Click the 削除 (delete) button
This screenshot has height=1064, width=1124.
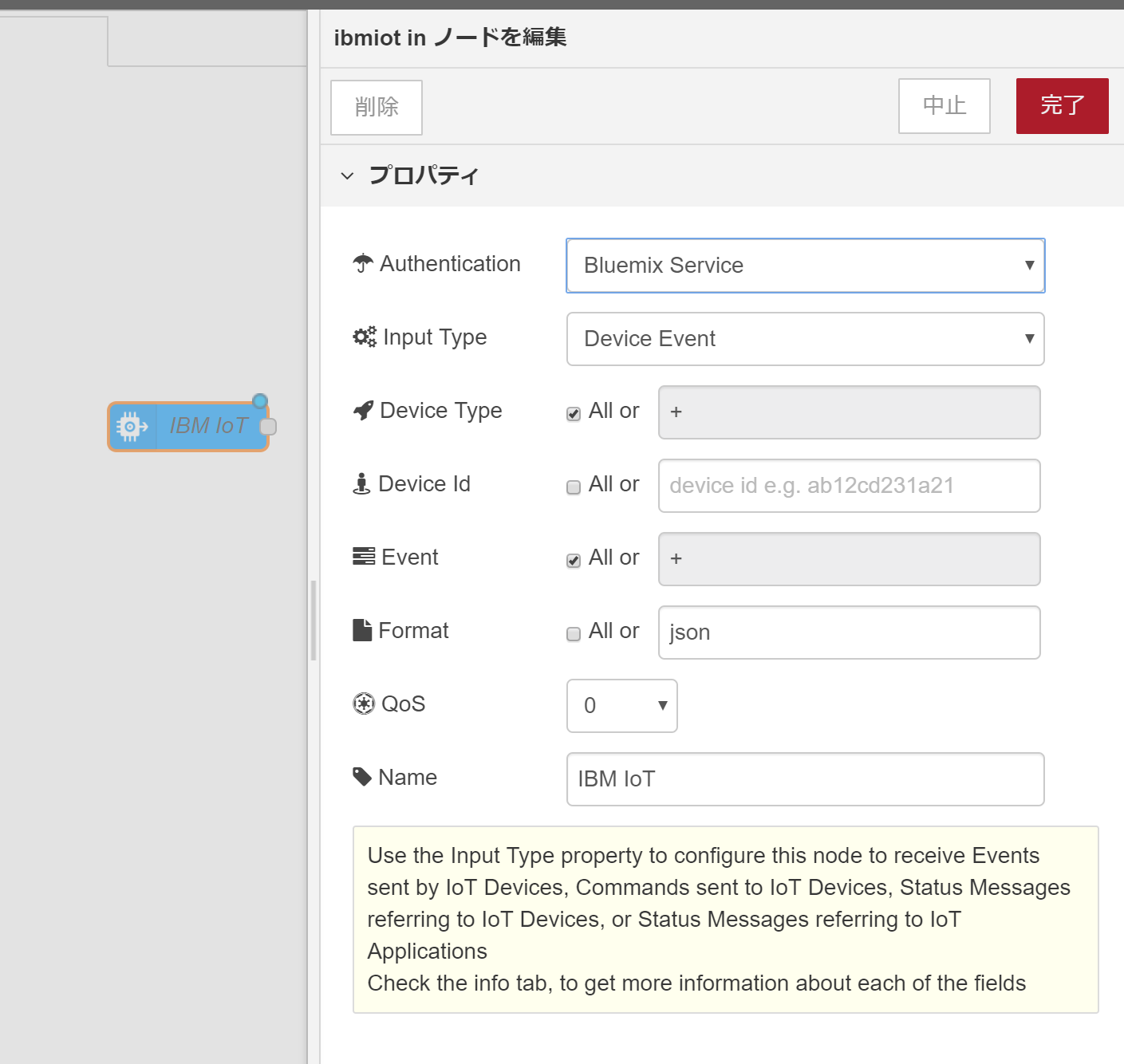pos(377,108)
